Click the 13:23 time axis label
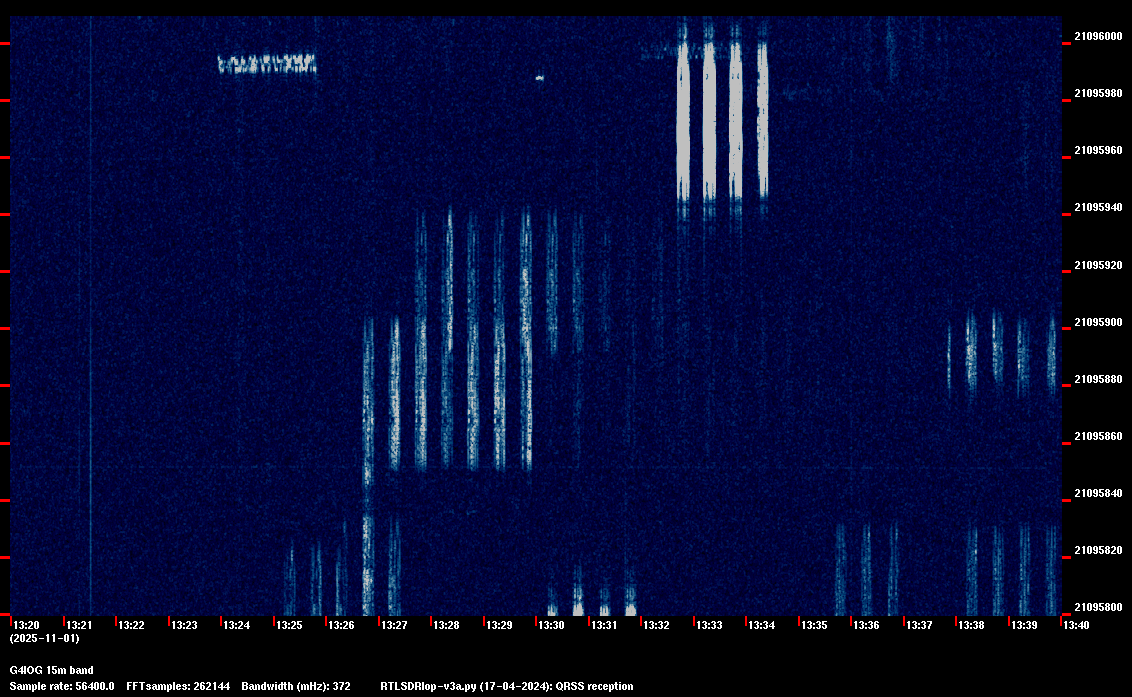This screenshot has width=1132, height=697. (184, 625)
